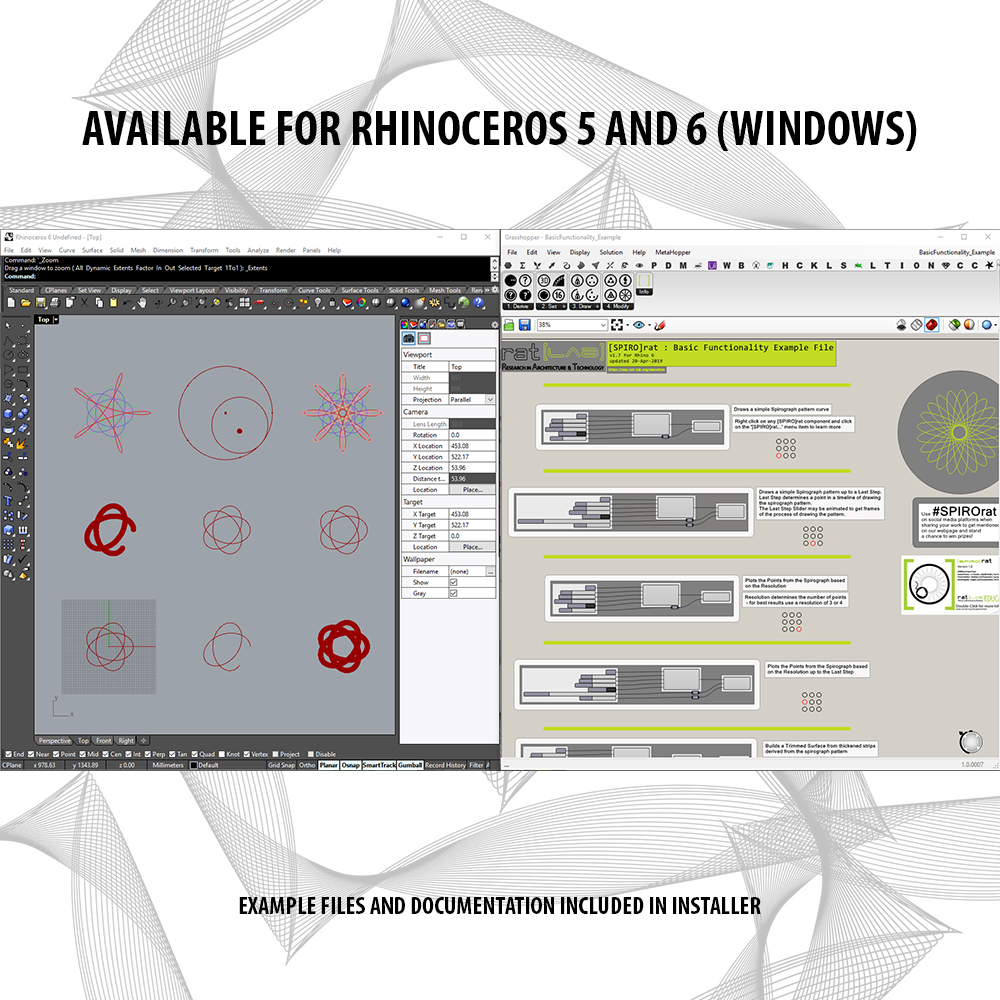The width and height of the screenshot is (1000, 1000).
Task: Click the red shaded preview icon in Grasshopper
Action: click(x=932, y=325)
